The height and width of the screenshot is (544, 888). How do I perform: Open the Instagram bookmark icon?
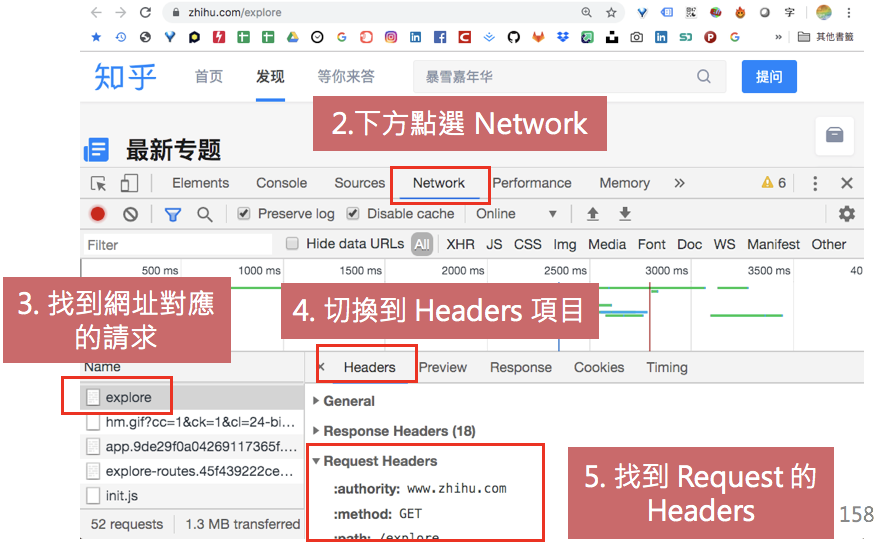coord(391,37)
